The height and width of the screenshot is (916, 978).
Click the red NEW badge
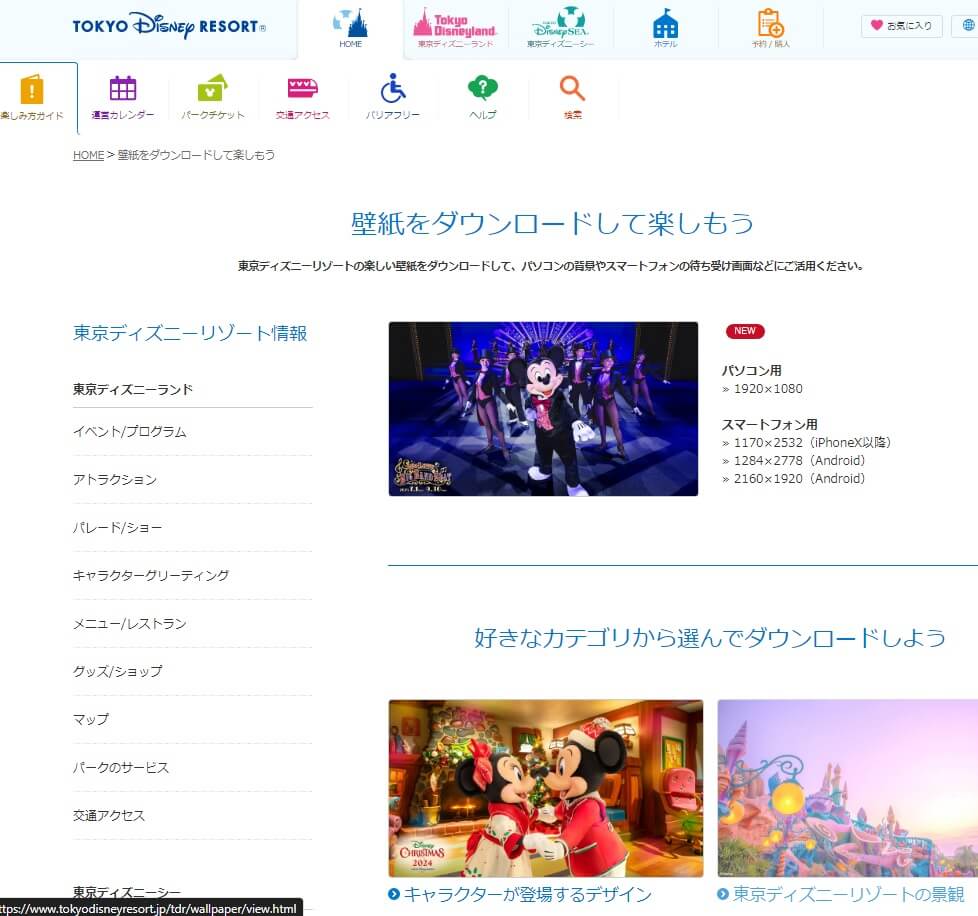(745, 331)
